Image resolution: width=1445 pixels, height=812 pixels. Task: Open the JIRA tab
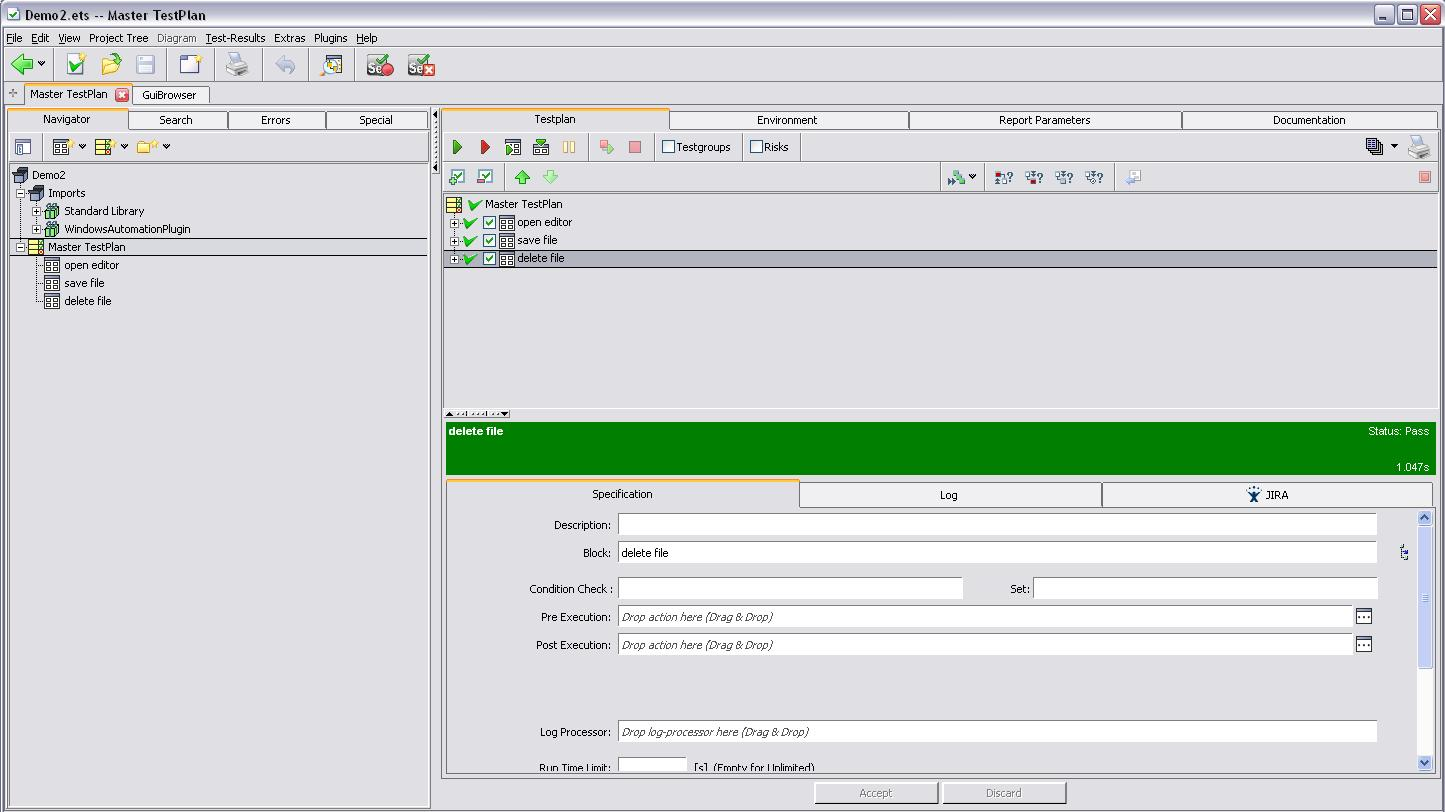[x=1266, y=495]
